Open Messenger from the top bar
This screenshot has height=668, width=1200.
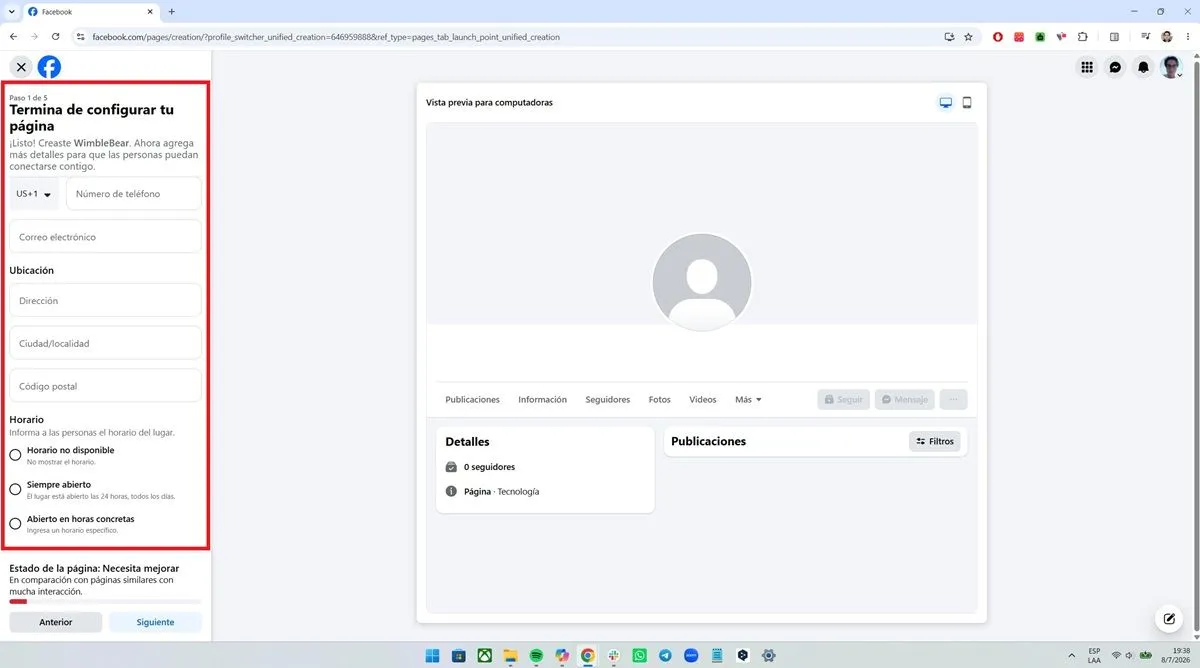1116,67
